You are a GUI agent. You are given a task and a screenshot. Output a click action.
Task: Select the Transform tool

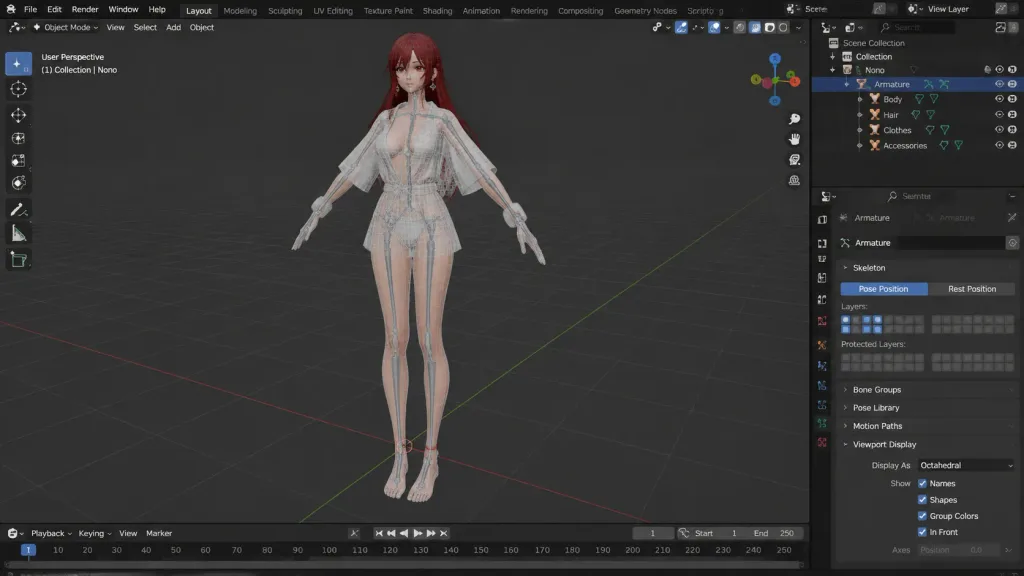[x=18, y=183]
